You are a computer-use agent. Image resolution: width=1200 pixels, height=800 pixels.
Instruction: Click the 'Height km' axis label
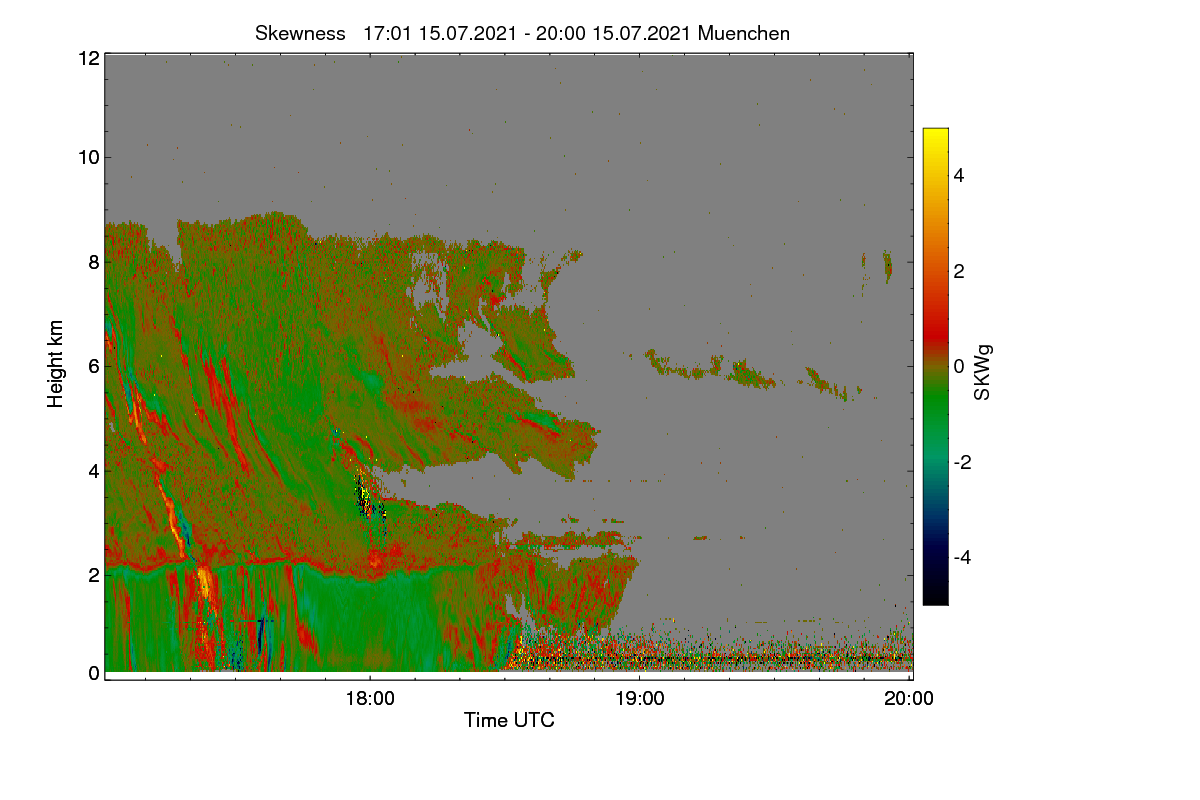[x=56, y=364]
